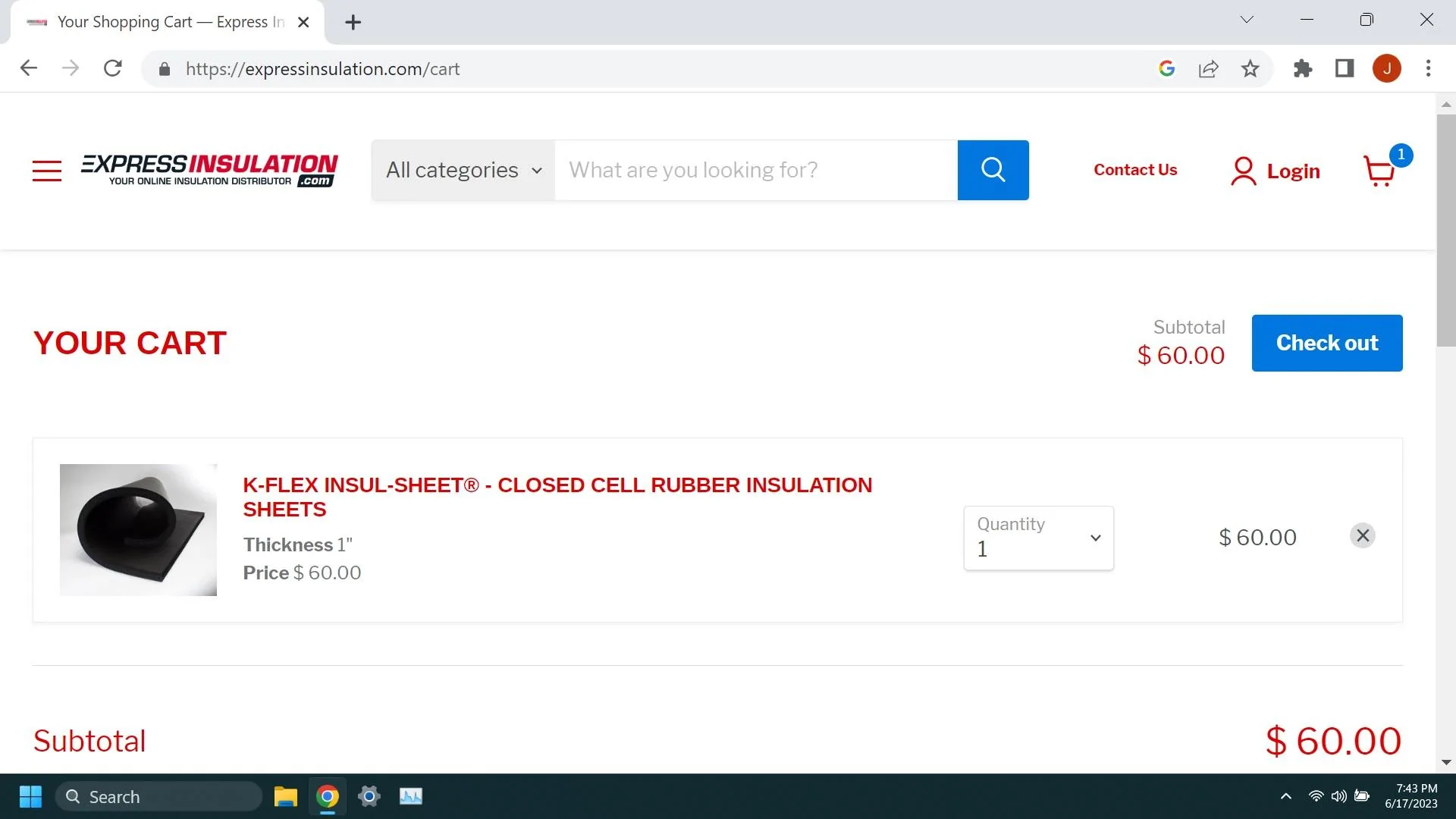This screenshot has width=1456, height=819.
Task: Remove the K-Flex item from cart
Action: tap(1362, 535)
